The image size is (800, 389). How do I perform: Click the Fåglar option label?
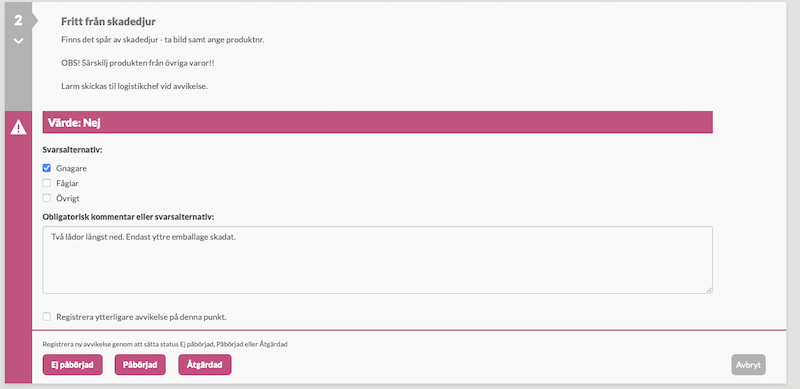click(x=67, y=183)
